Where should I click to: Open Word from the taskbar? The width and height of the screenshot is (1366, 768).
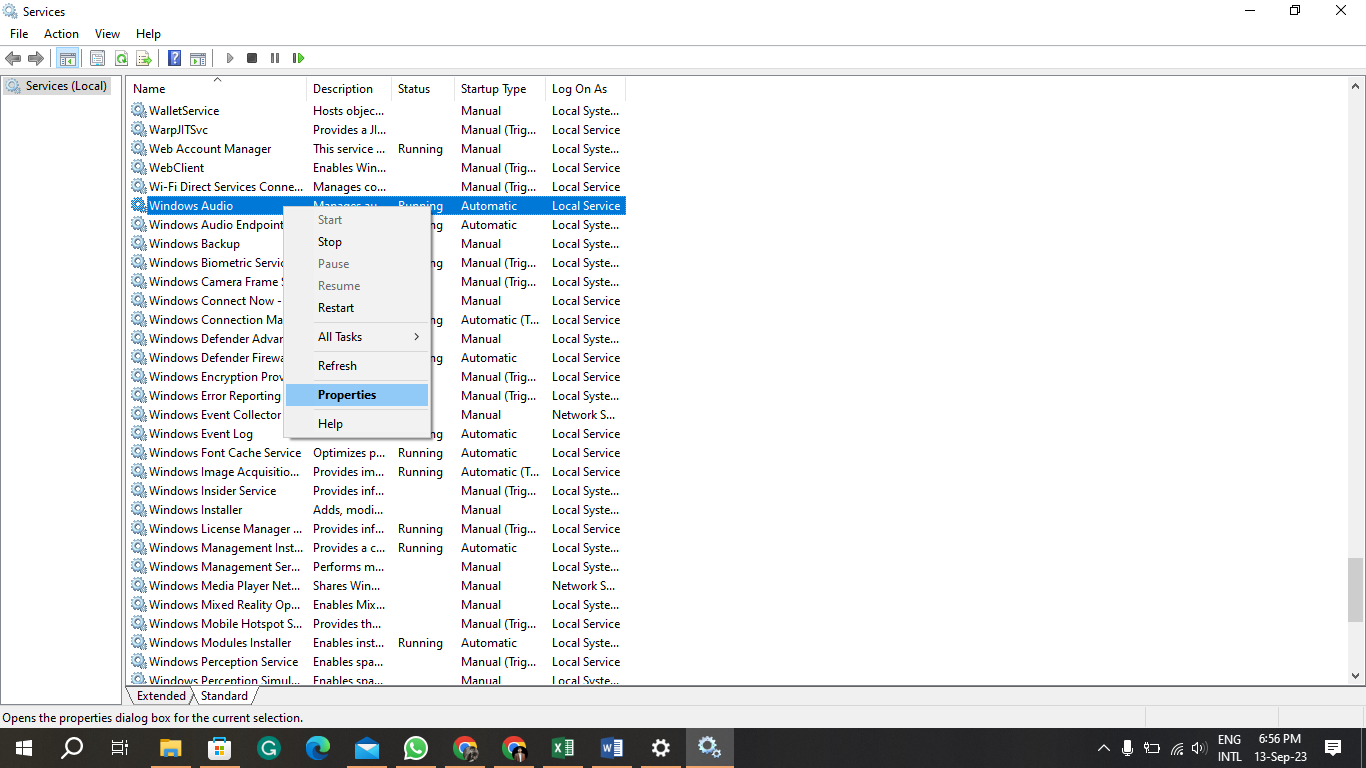click(x=612, y=748)
